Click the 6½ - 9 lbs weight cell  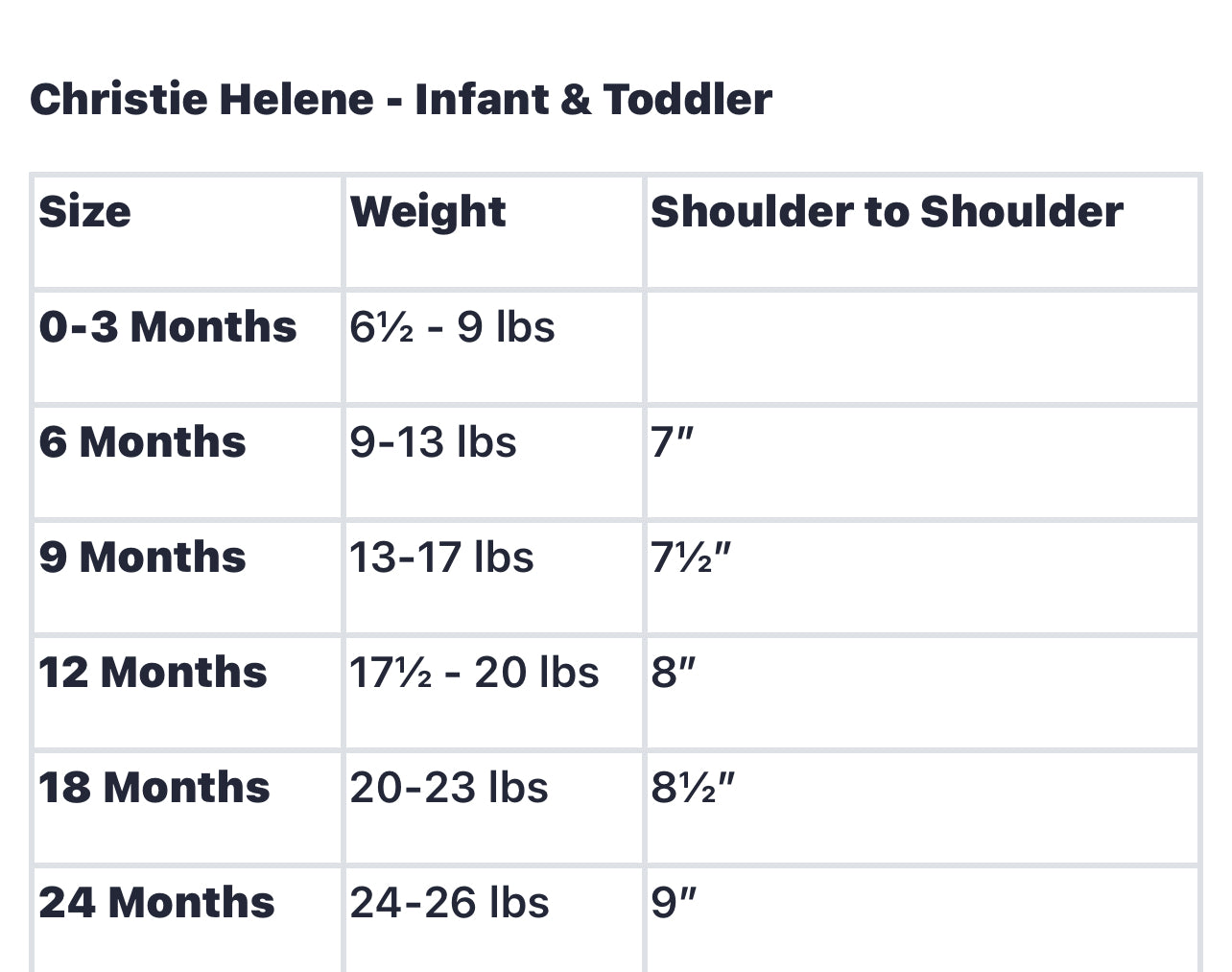pos(452,327)
